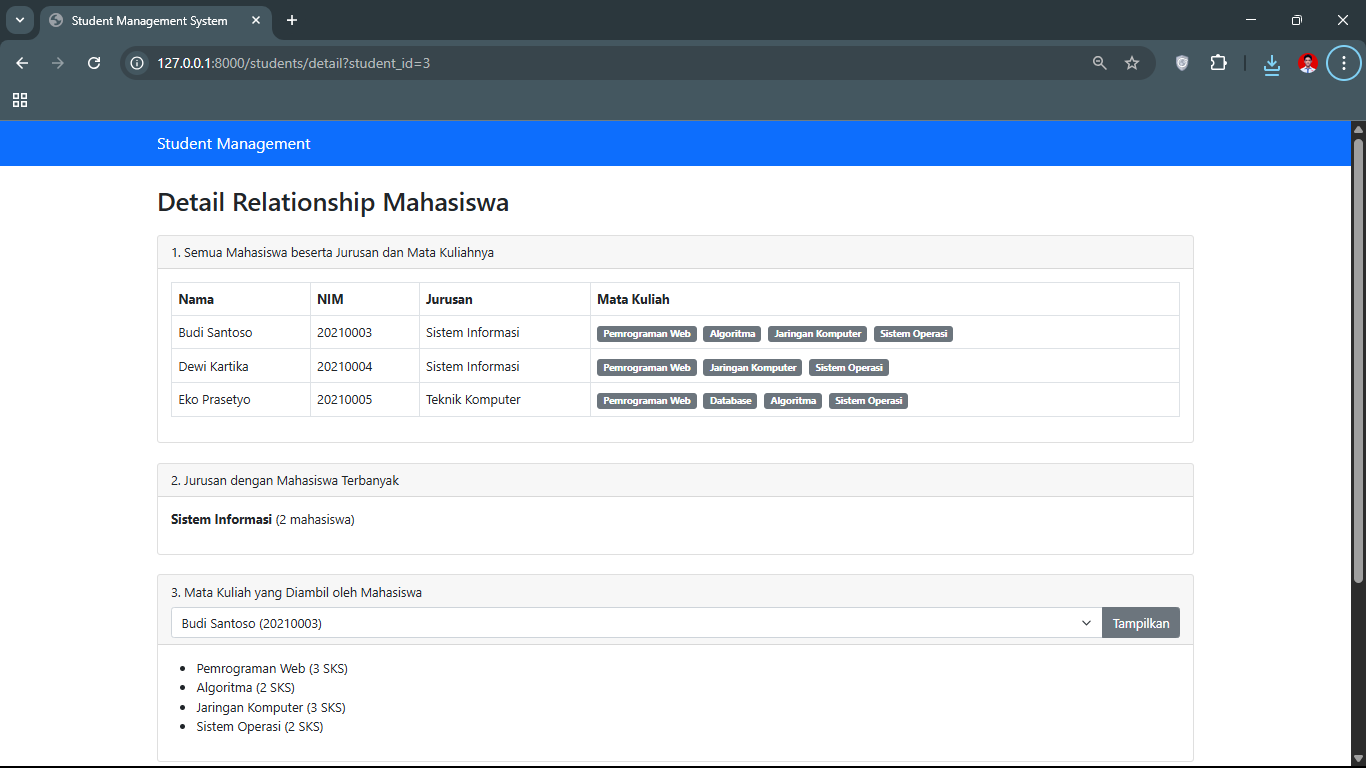
Task: View site information icon beside URL
Action: click(138, 63)
